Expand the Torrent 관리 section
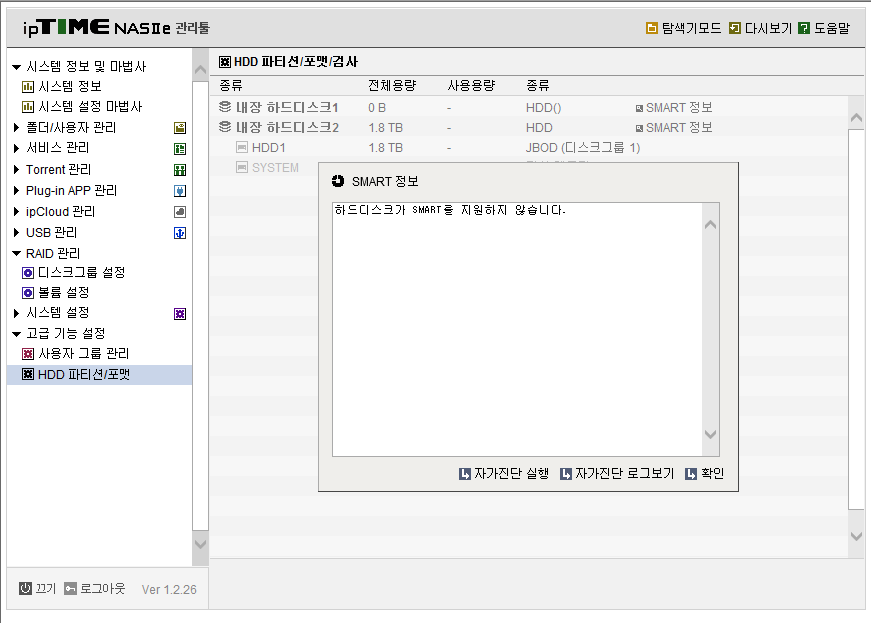This screenshot has width=871, height=623. click(x=17, y=169)
